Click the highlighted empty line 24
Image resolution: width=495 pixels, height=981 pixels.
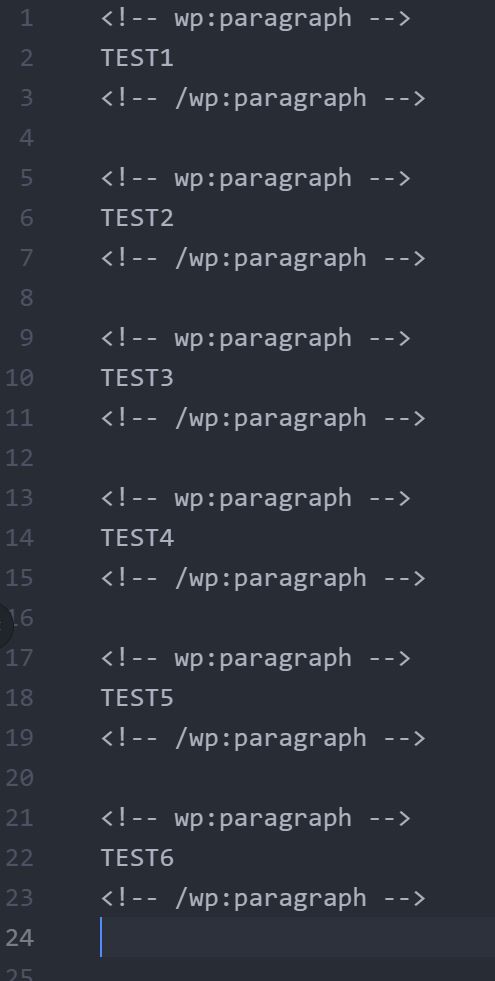click(297, 938)
